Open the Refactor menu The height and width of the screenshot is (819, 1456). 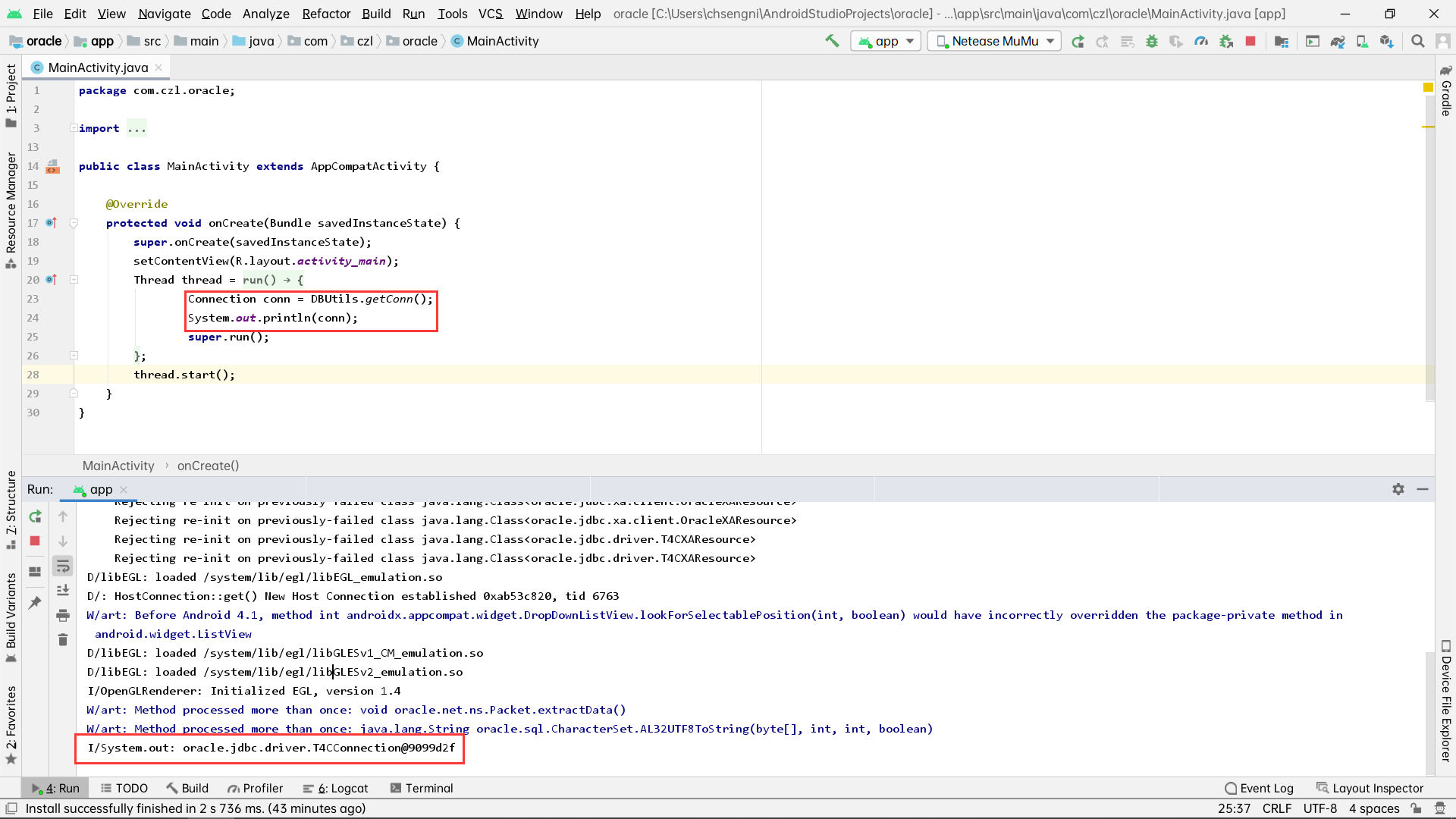pos(326,14)
